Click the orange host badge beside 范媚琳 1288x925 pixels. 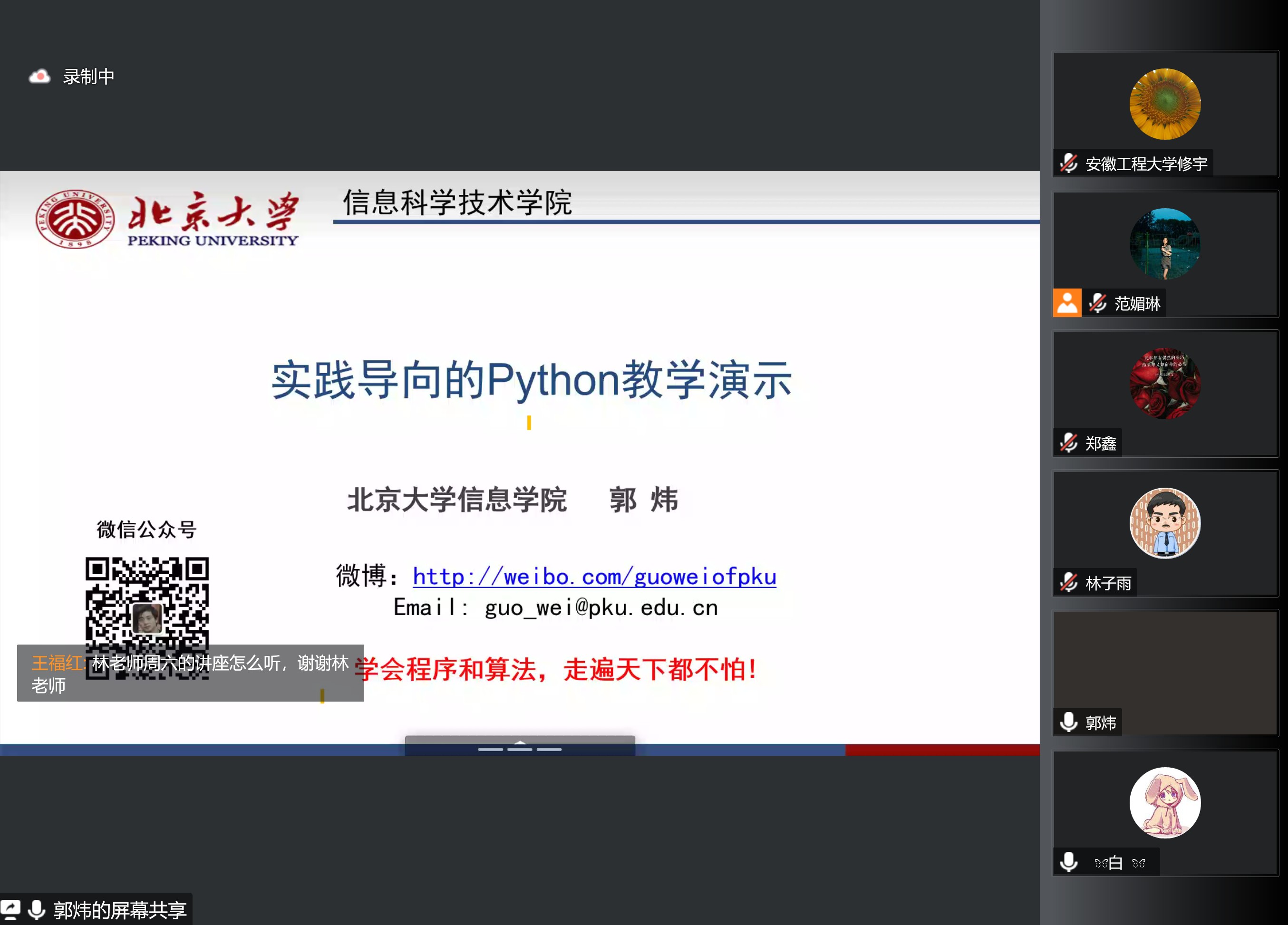click(1067, 303)
